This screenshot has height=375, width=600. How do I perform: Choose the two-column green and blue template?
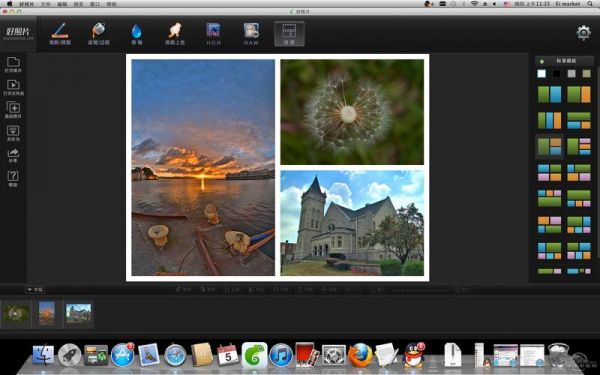[x=549, y=95]
